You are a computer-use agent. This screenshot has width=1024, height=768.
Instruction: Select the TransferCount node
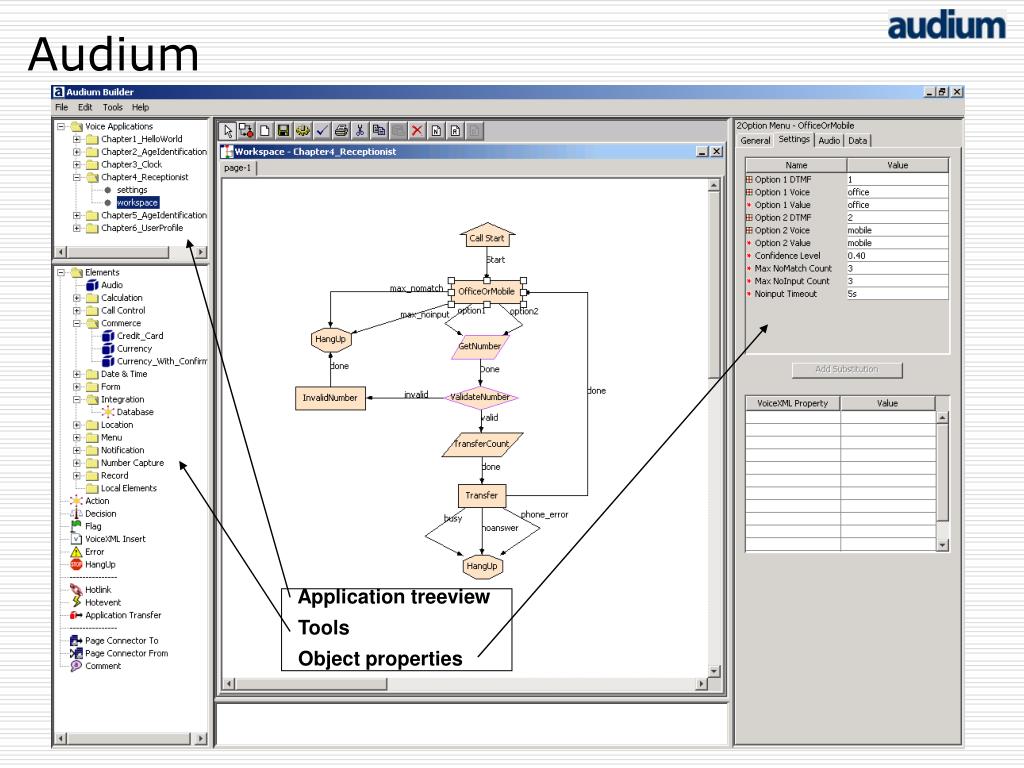click(x=482, y=444)
